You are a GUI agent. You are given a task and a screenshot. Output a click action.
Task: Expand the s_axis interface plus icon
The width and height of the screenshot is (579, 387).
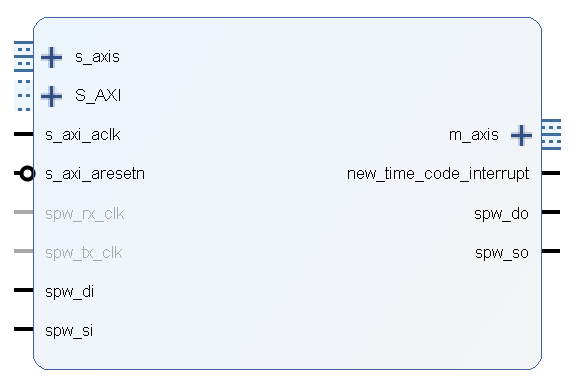pyautogui.click(x=51, y=57)
